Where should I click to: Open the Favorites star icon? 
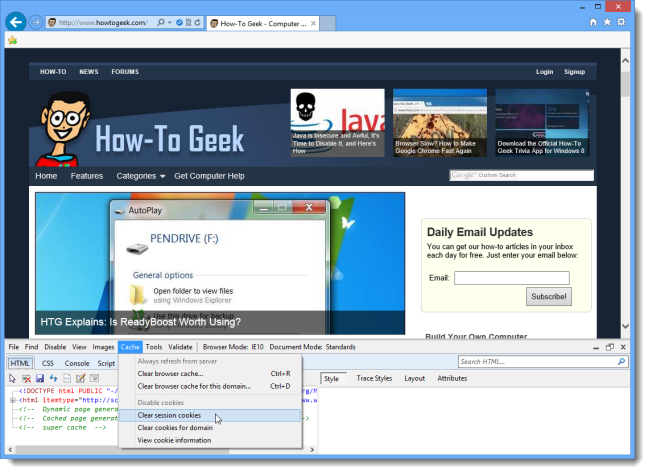tap(607, 22)
